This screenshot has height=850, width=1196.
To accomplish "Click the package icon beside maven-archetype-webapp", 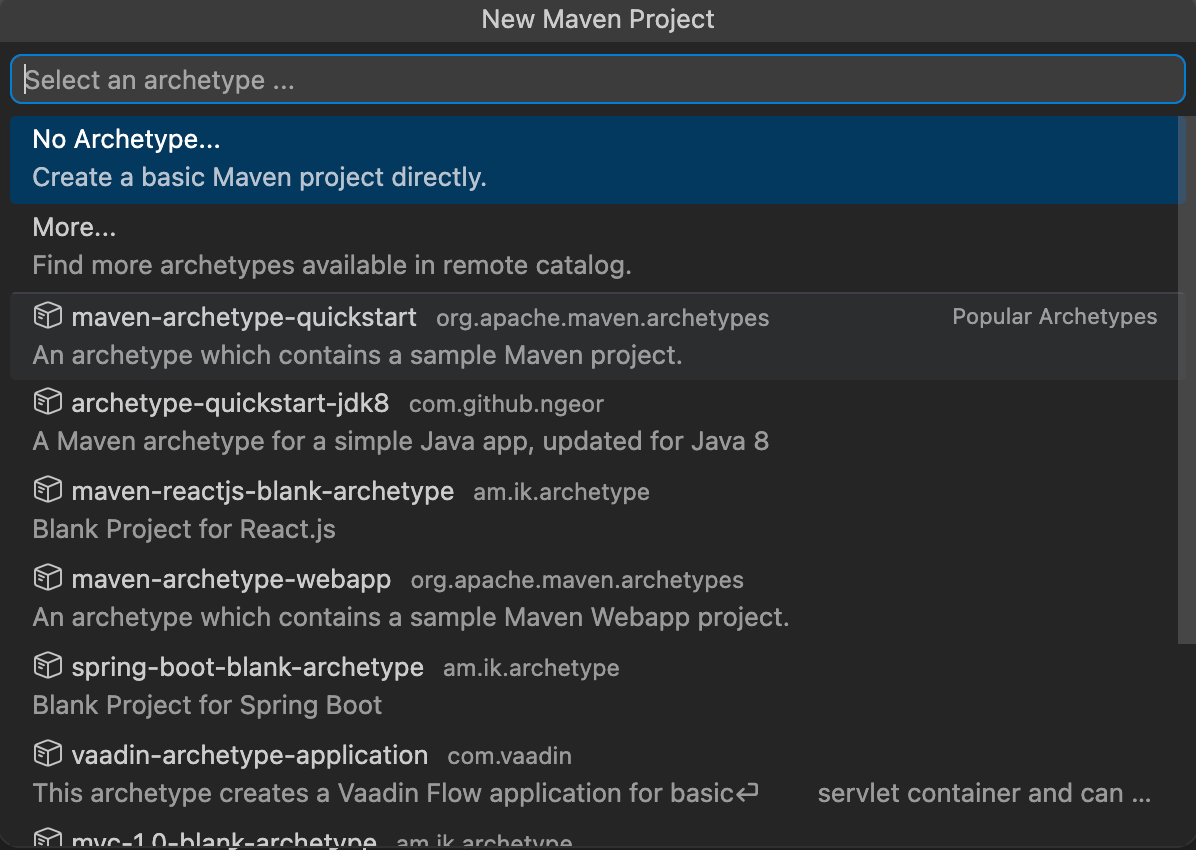I will [x=48, y=578].
